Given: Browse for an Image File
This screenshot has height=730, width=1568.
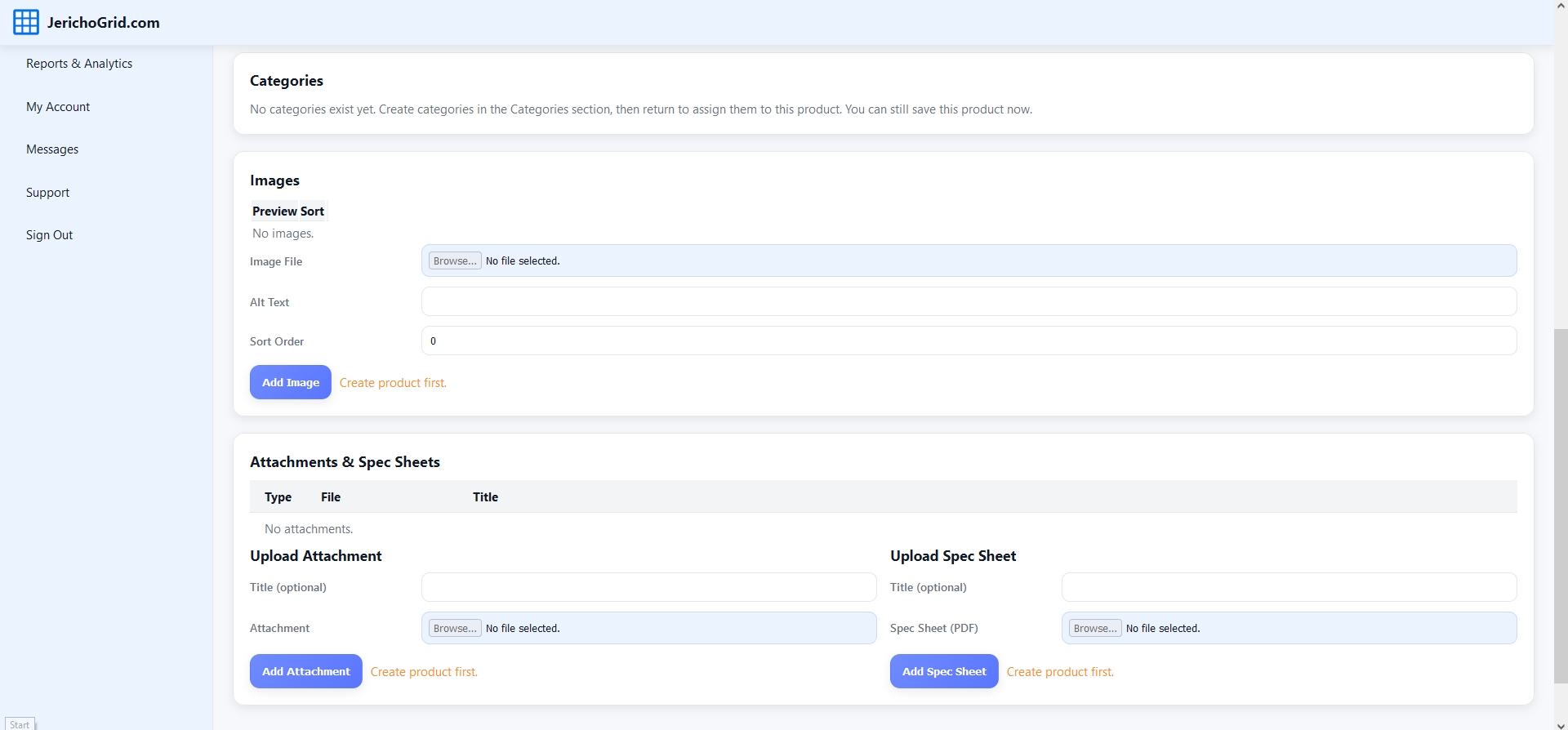Looking at the screenshot, I should pyautogui.click(x=455, y=261).
